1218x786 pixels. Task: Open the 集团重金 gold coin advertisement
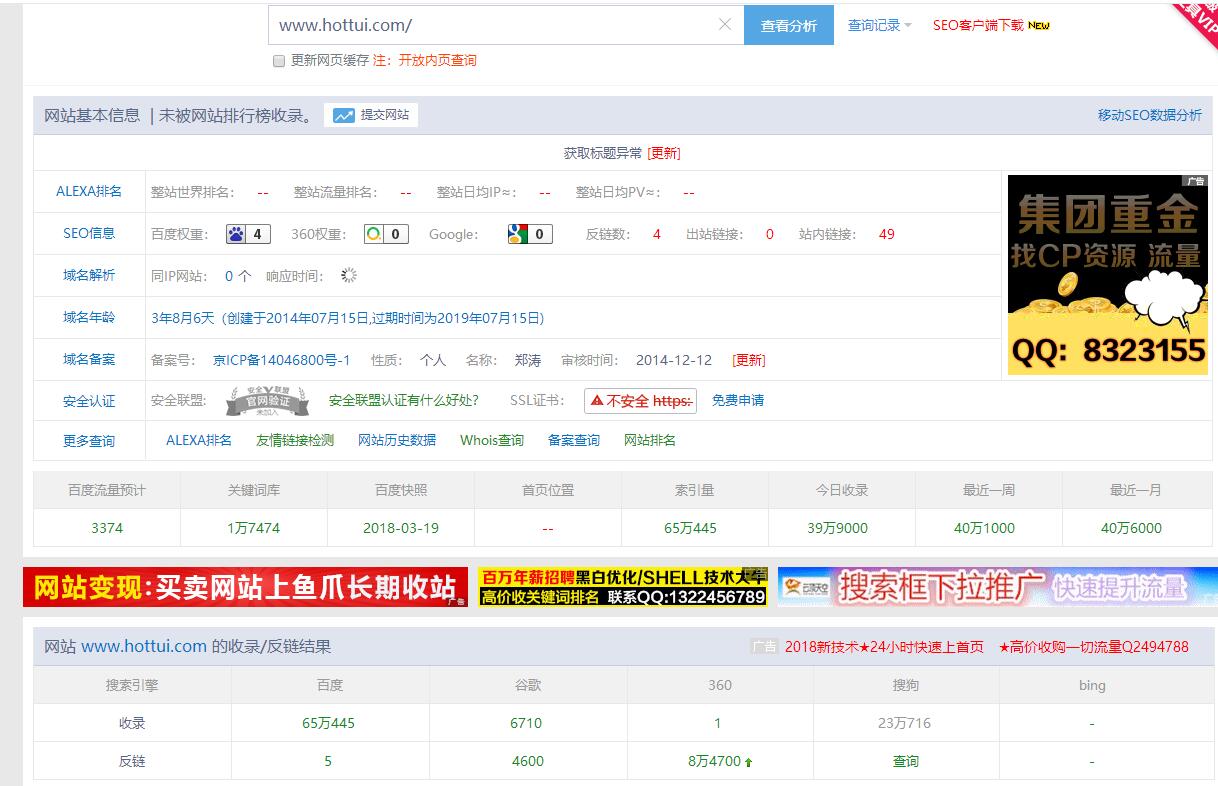(x=1107, y=275)
